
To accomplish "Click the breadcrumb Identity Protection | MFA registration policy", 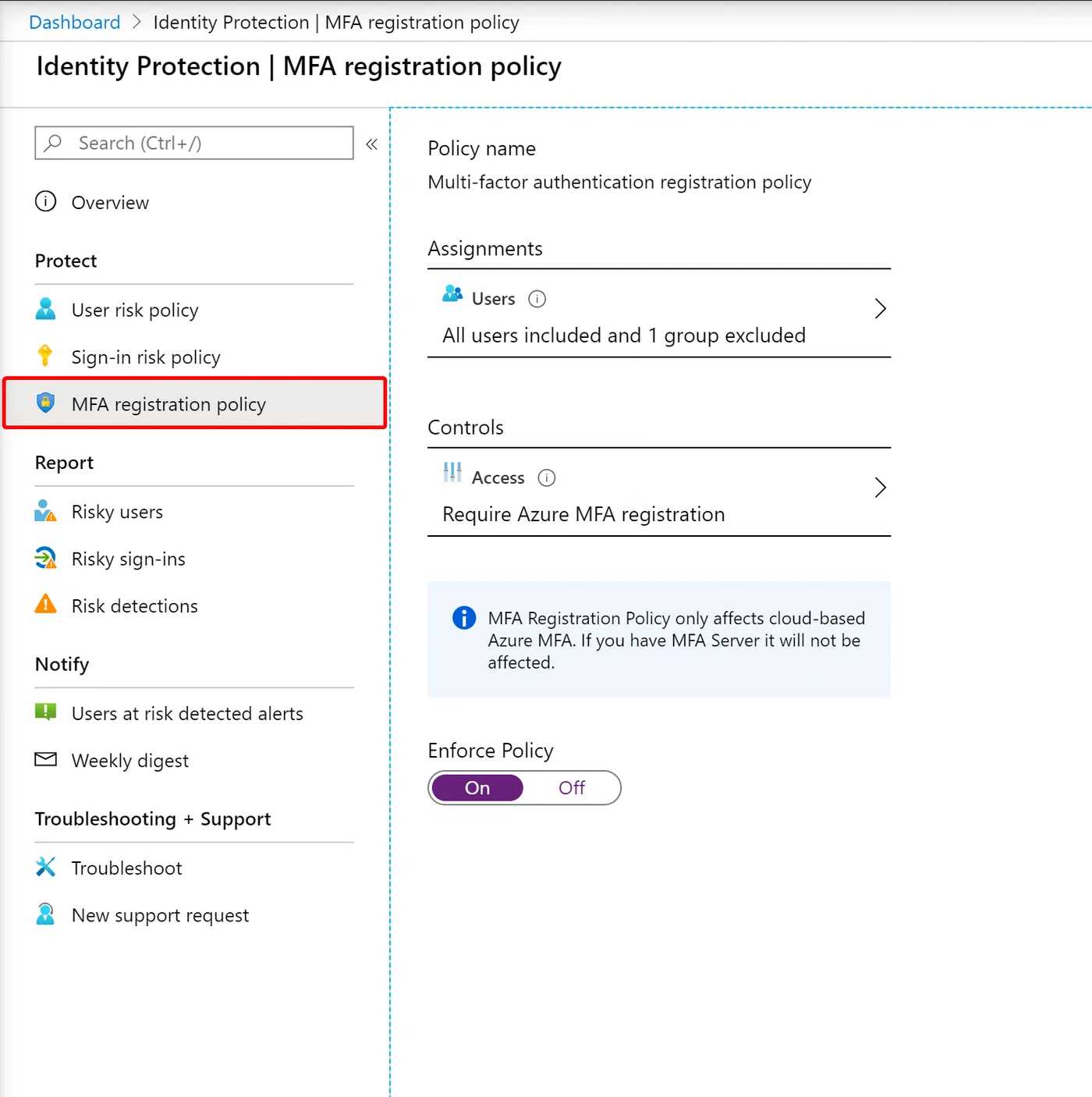I will 336,22.
